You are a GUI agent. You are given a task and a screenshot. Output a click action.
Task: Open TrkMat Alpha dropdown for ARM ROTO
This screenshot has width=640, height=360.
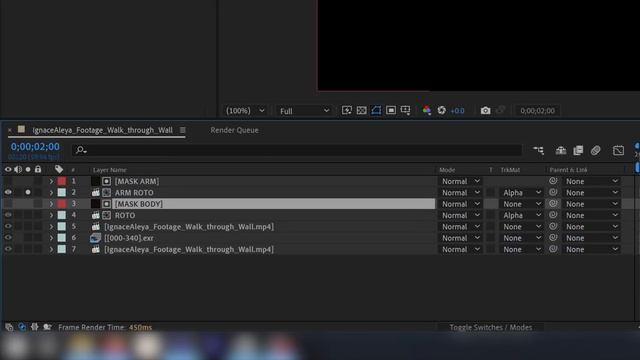[x=522, y=192]
